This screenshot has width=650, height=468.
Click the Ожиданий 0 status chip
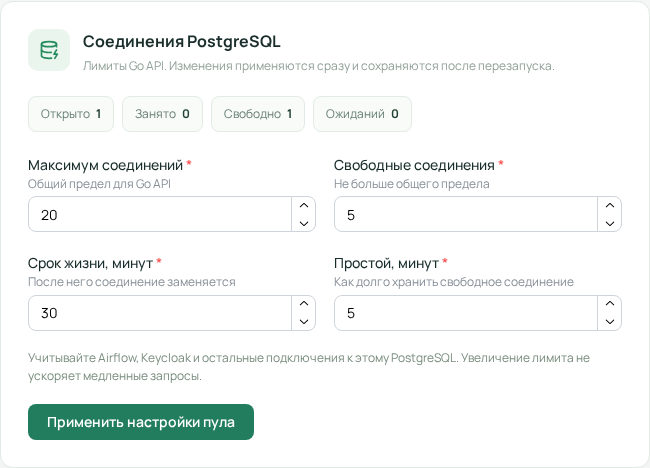pos(362,114)
